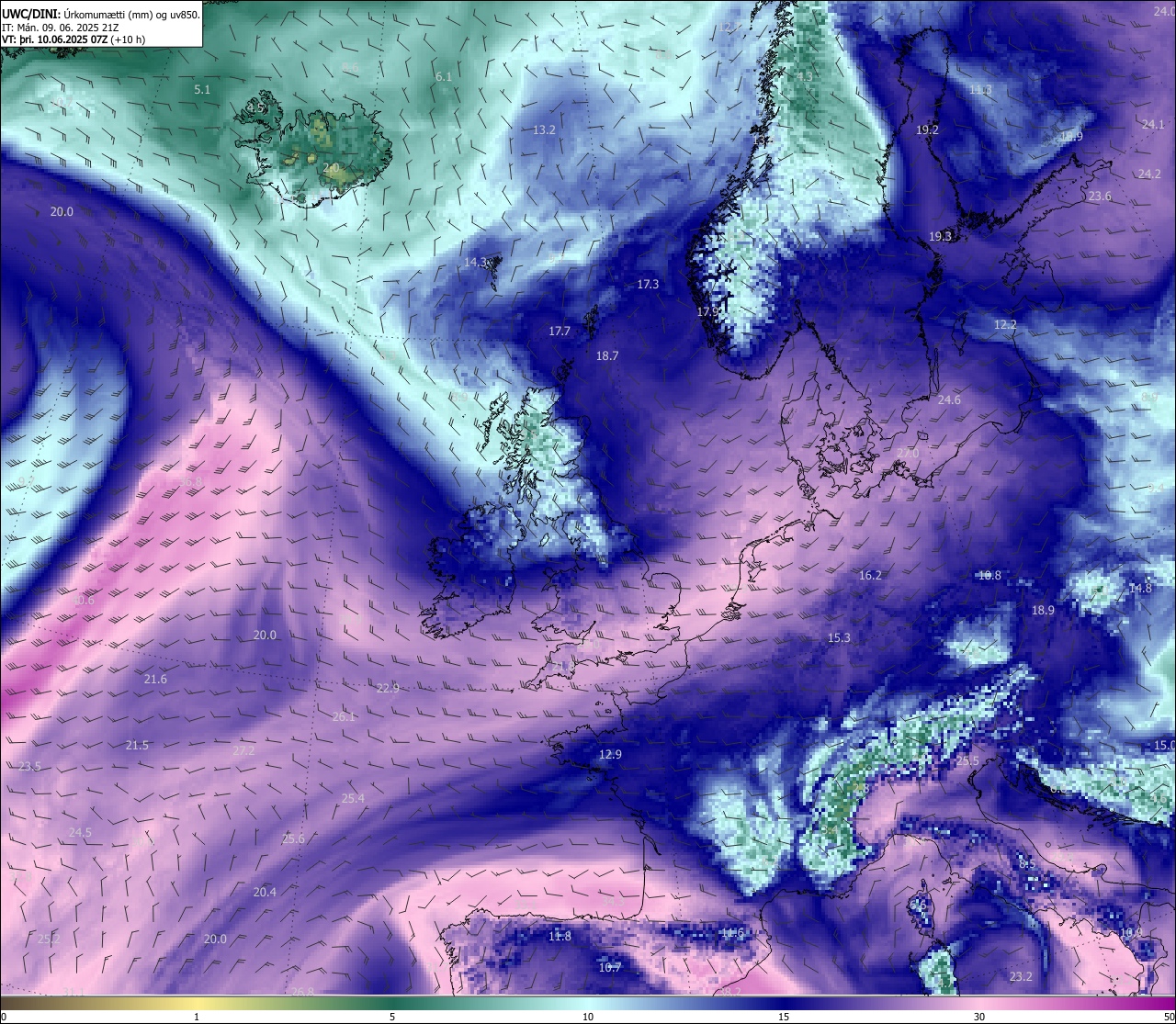The image size is (1176, 1024).
Task: Click the 25.4 value west of France
Action: [x=353, y=799]
